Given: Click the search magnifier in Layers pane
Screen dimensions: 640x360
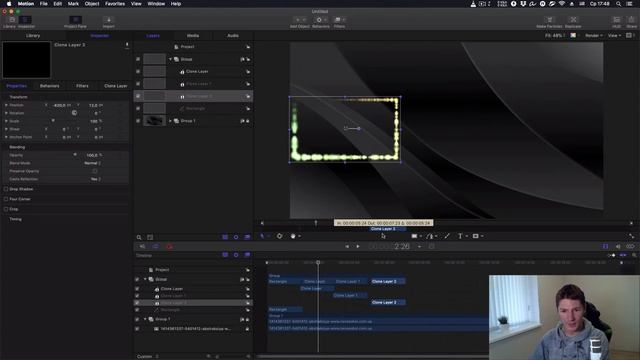Looking at the screenshot, I should tap(139, 237).
